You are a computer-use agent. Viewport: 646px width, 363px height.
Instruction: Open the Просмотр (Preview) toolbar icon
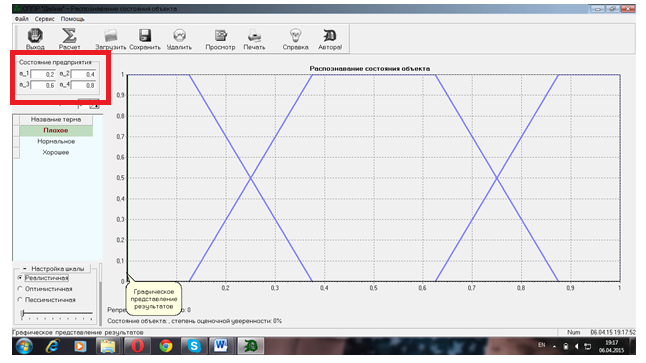220,35
